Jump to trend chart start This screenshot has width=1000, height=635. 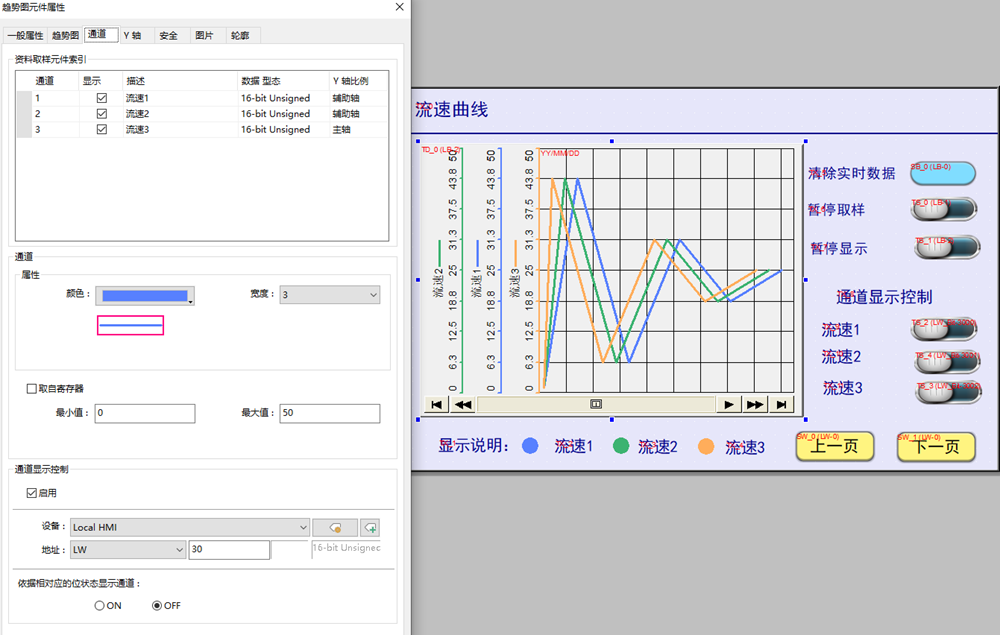(436, 404)
